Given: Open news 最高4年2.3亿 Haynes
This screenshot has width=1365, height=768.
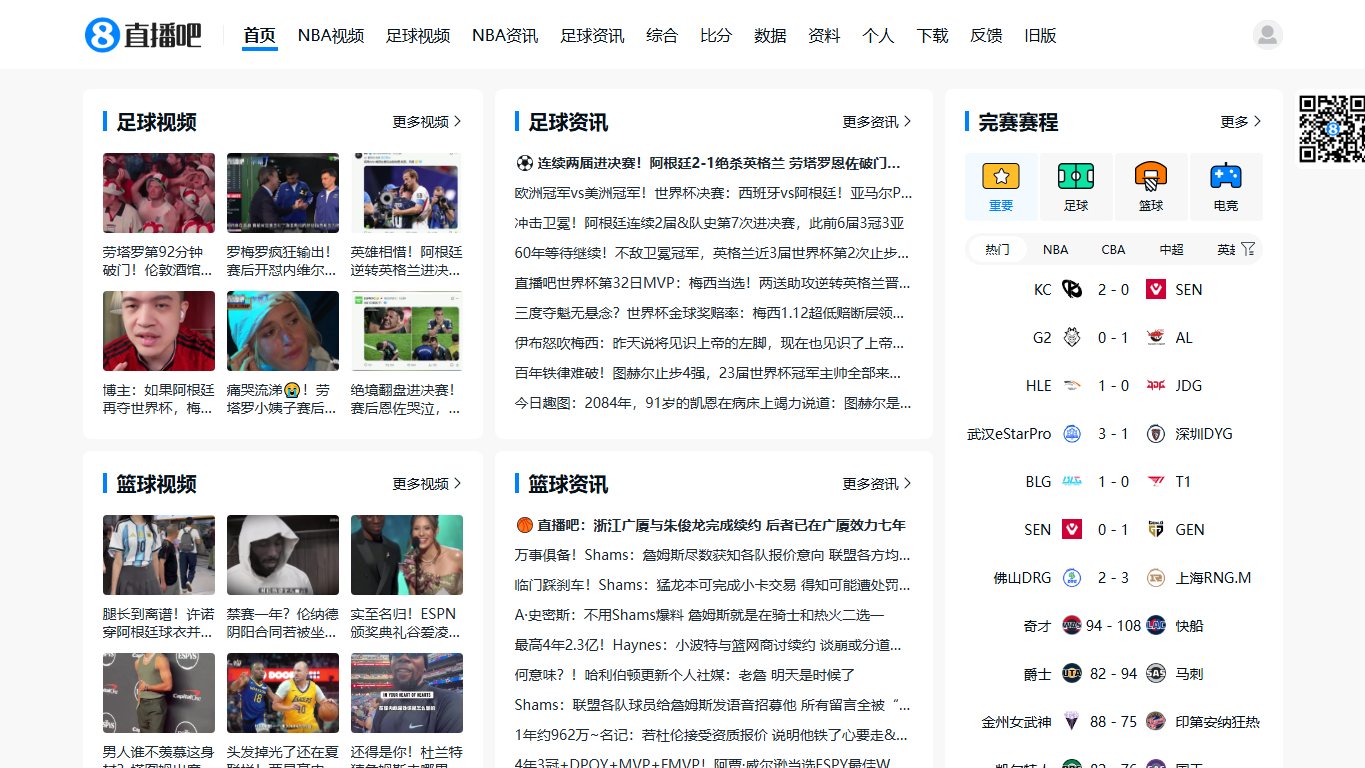Looking at the screenshot, I should point(708,645).
